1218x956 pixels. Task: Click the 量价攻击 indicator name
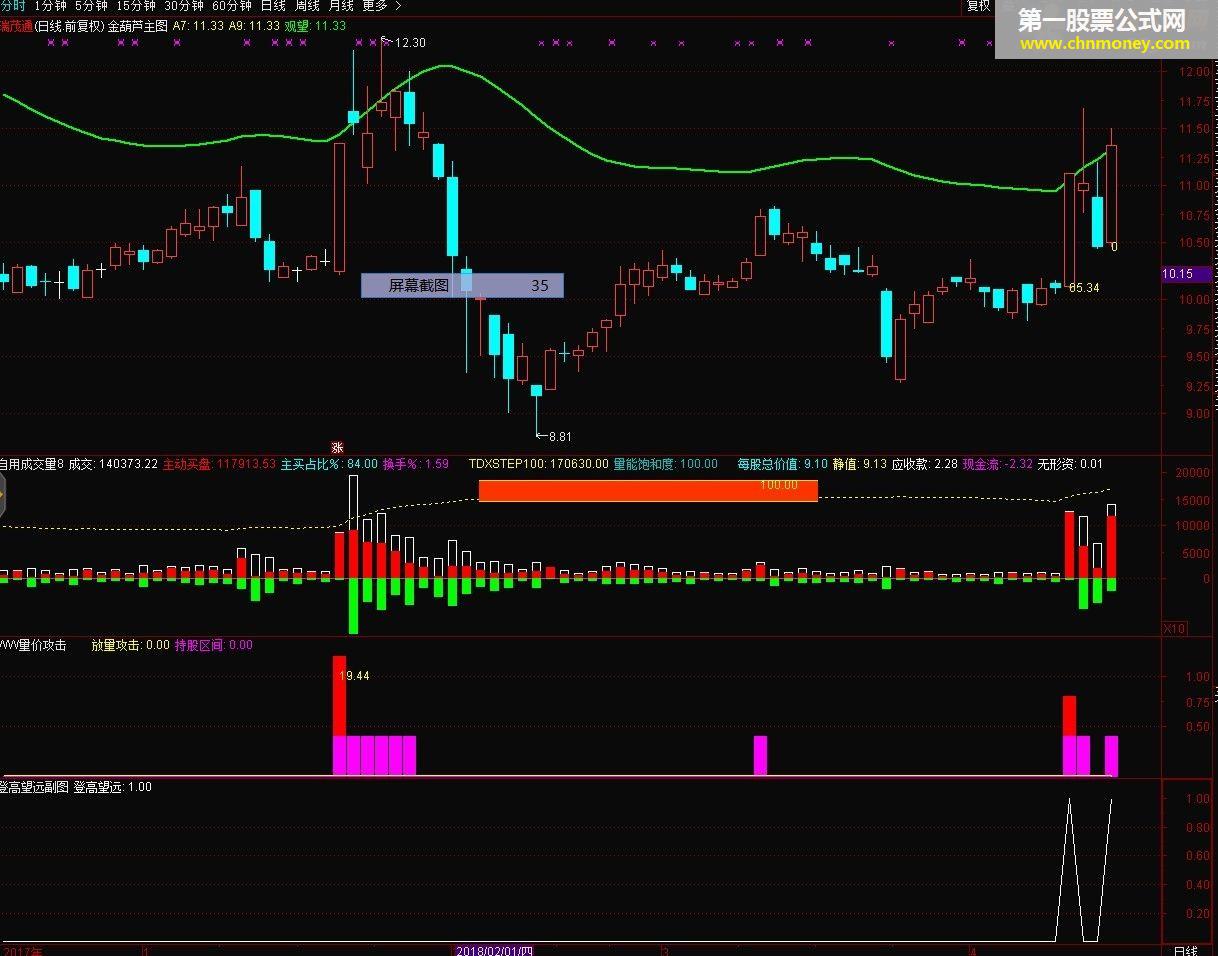pos(33,645)
